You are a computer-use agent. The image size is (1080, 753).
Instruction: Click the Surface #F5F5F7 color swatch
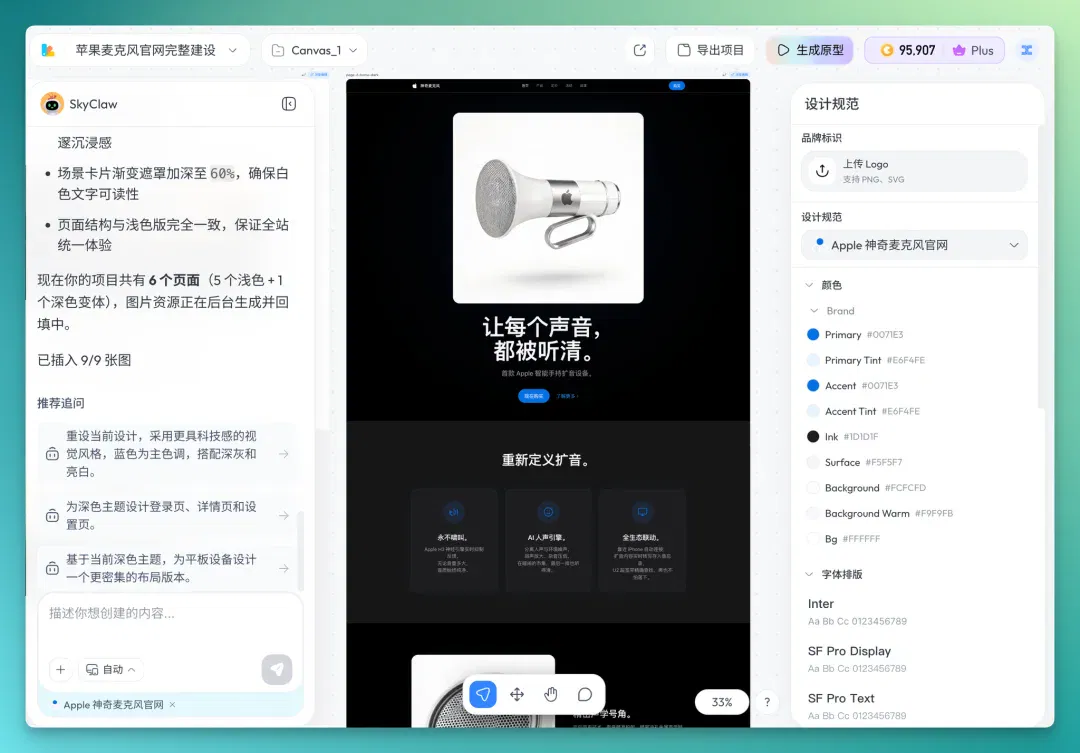(813, 462)
